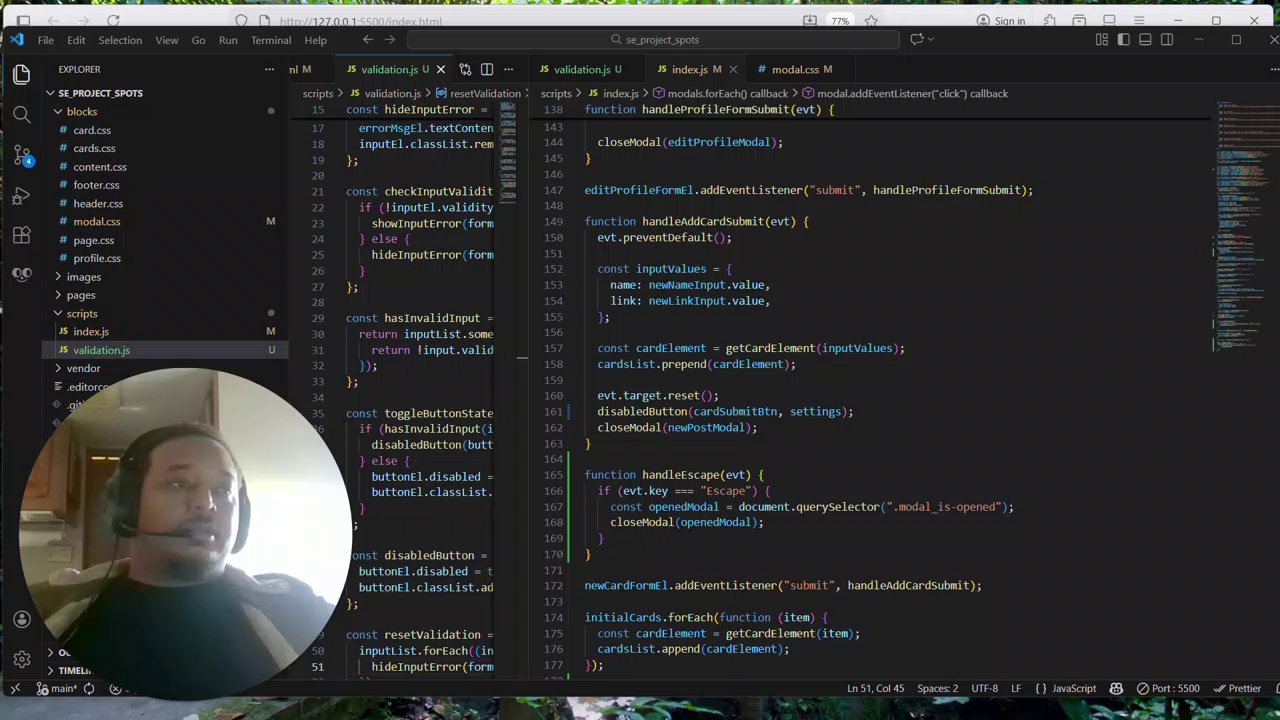Toggle secondary side bar layout icon

tap(1167, 40)
